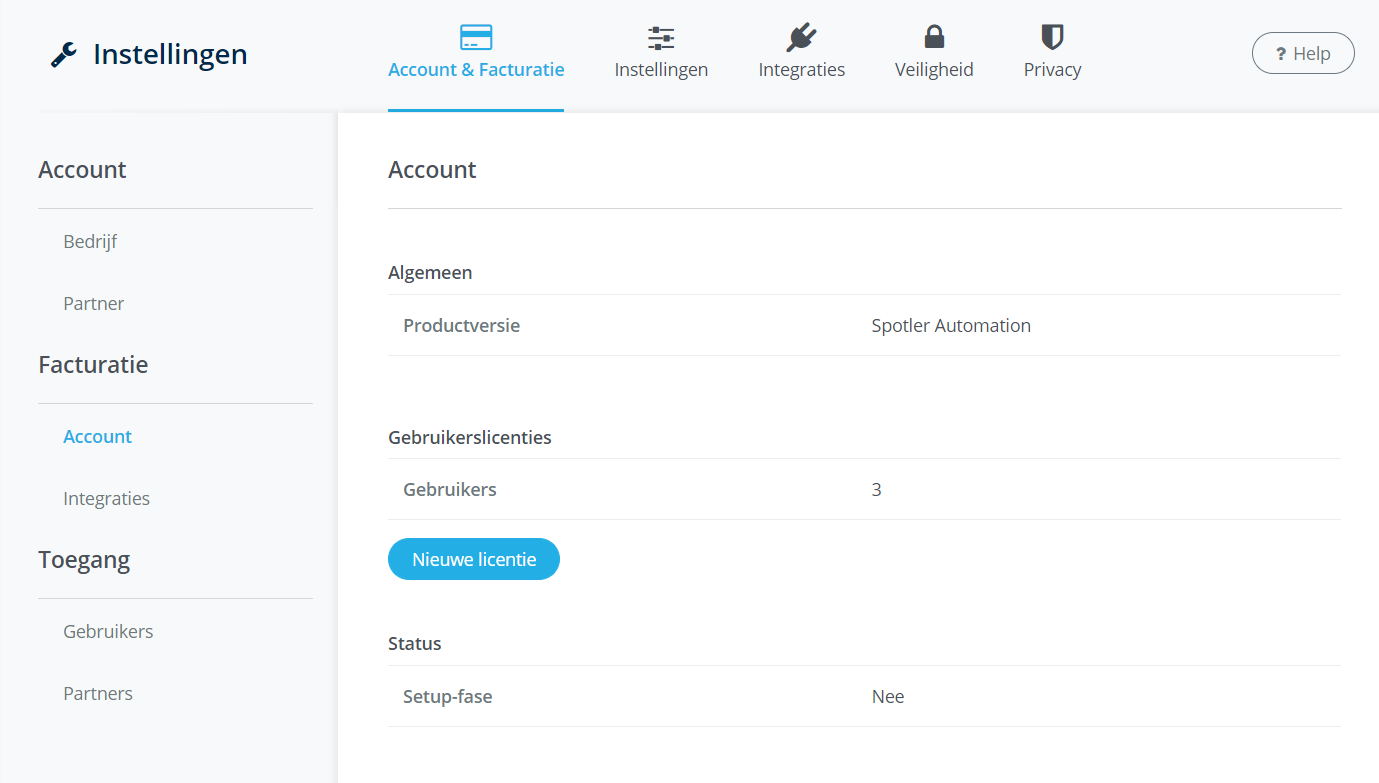Click the Setup-fase status row

[x=864, y=697]
